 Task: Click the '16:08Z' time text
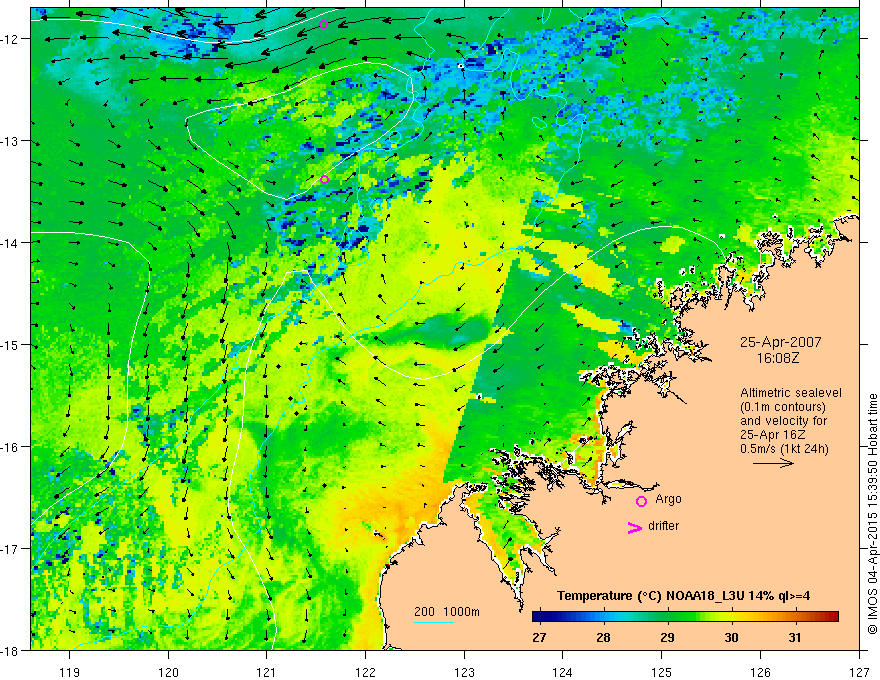(x=778, y=357)
